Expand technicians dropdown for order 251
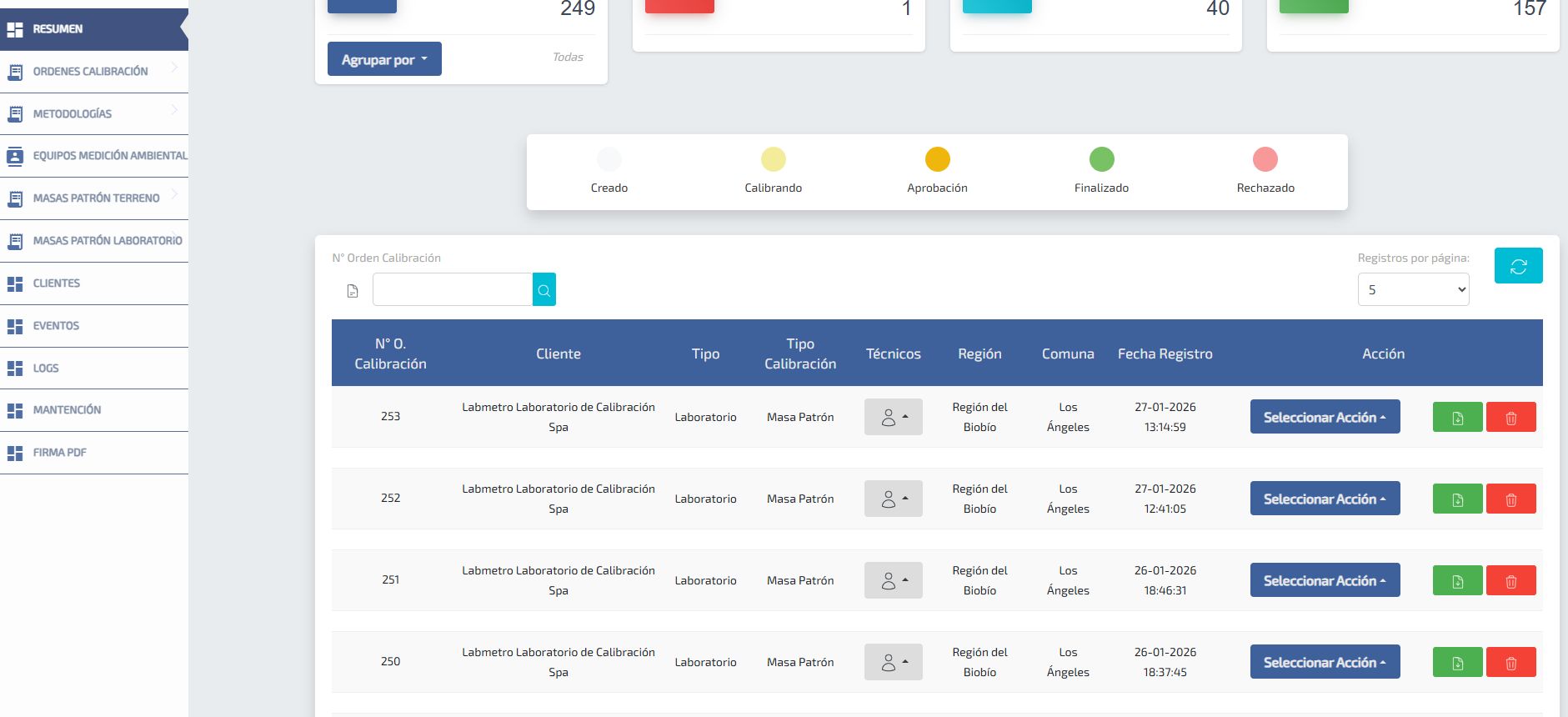Image resolution: width=1568 pixels, height=717 pixels. coord(893,580)
